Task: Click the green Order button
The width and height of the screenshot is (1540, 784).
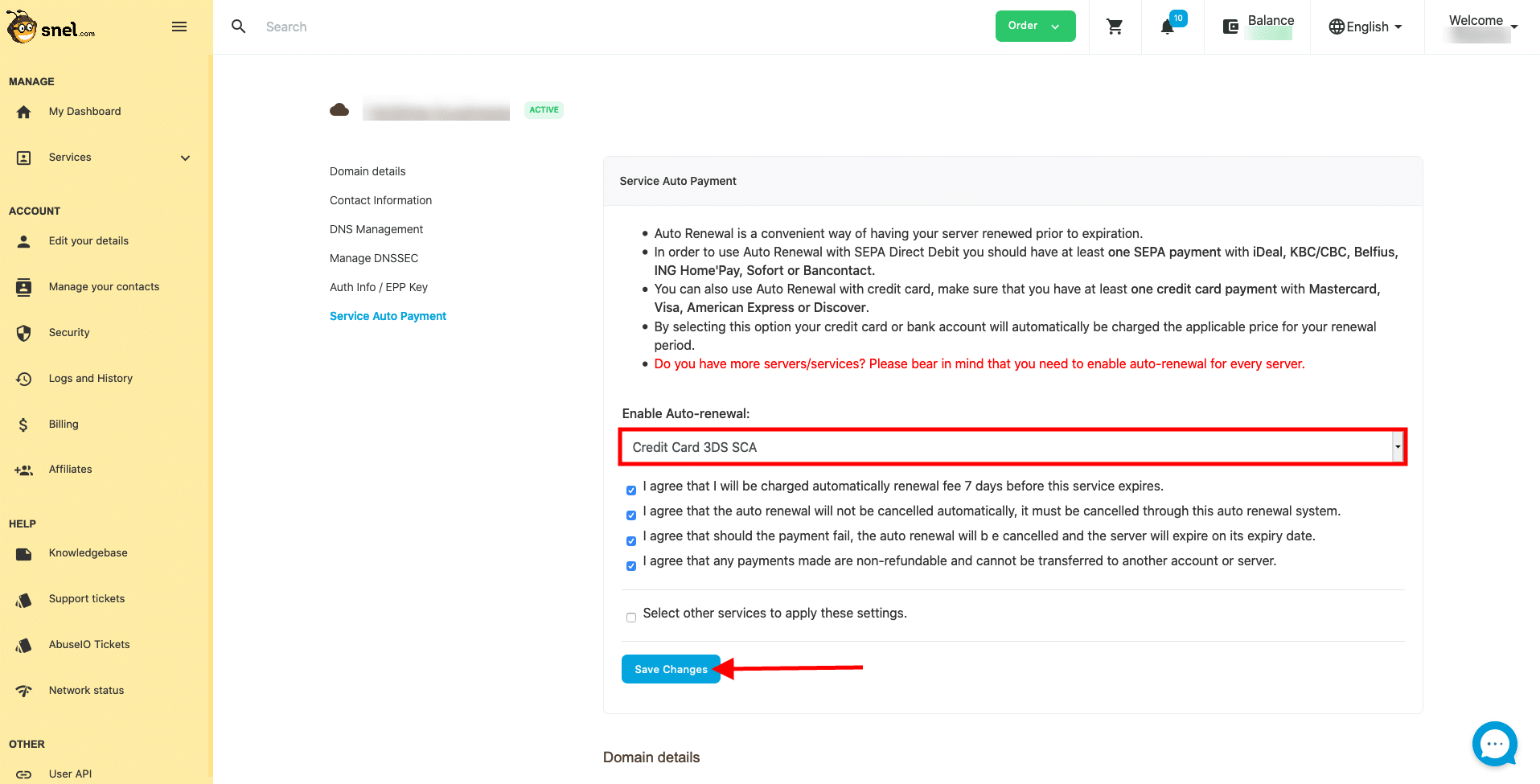Action: click(x=1034, y=26)
